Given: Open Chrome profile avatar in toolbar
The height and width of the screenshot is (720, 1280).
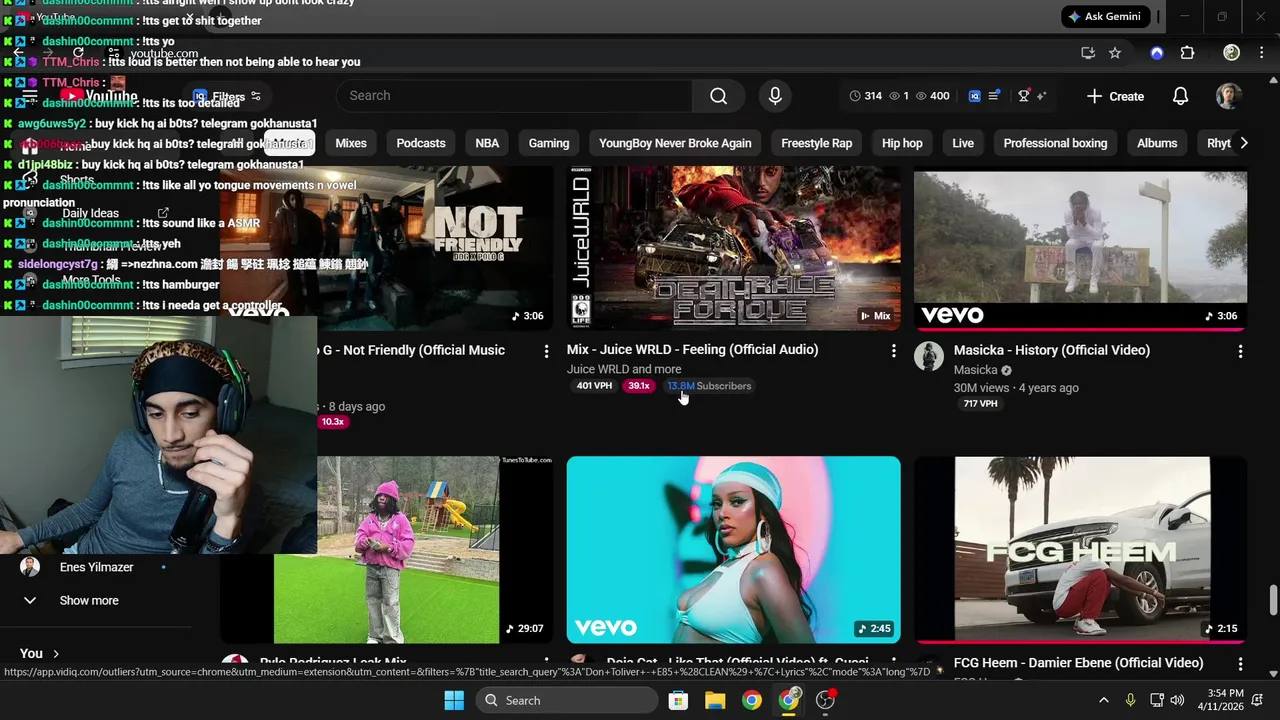Looking at the screenshot, I should pyautogui.click(x=1232, y=53).
